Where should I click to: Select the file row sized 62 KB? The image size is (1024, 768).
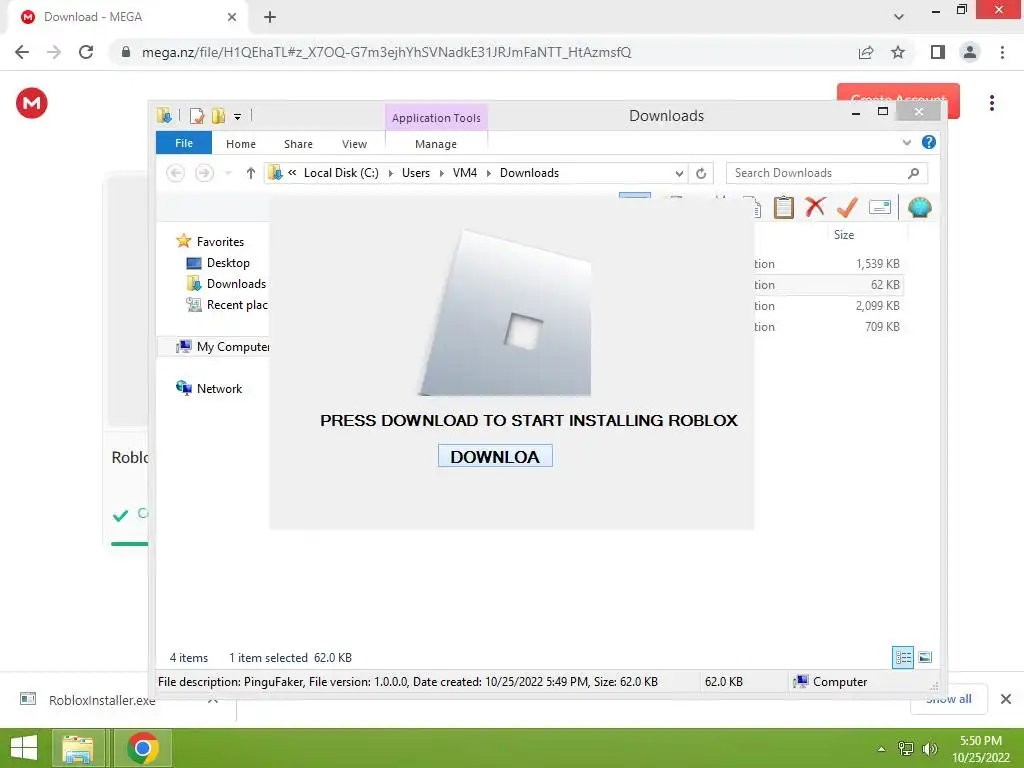[829, 285]
